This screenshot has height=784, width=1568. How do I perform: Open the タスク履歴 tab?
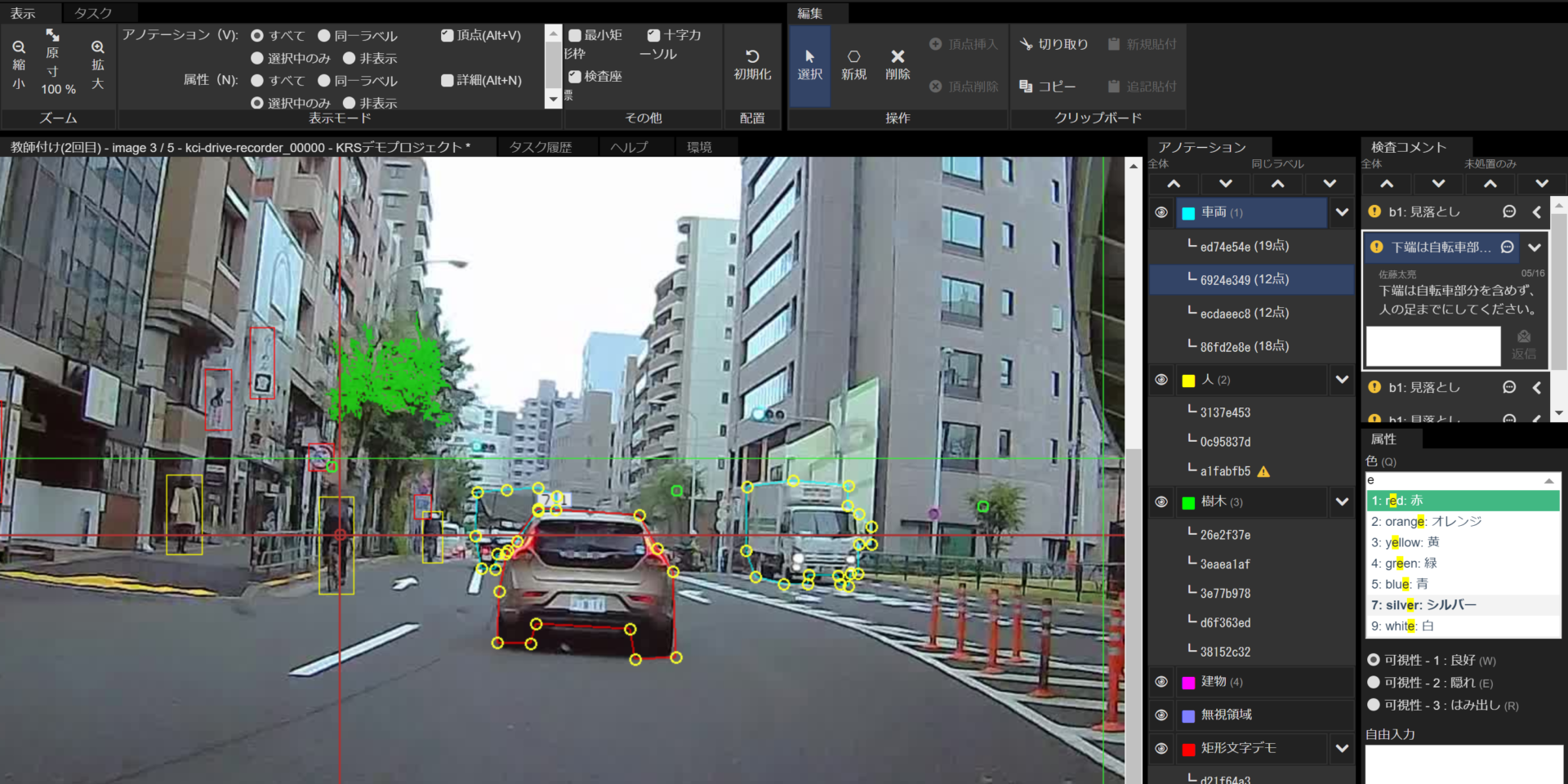coord(541,147)
